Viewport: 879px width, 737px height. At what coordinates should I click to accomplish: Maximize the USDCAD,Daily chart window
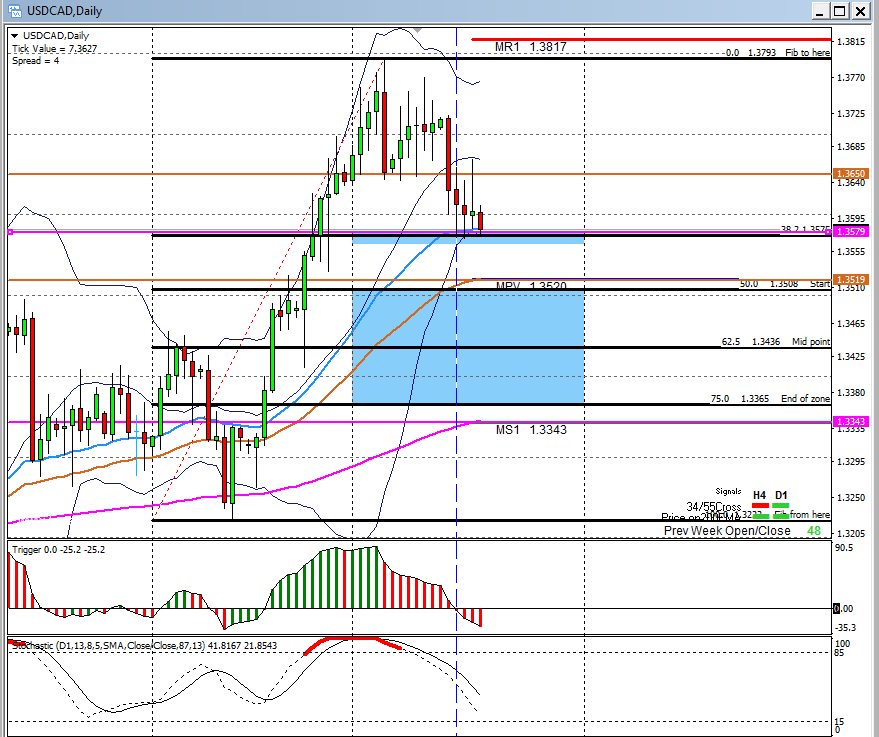pos(840,11)
